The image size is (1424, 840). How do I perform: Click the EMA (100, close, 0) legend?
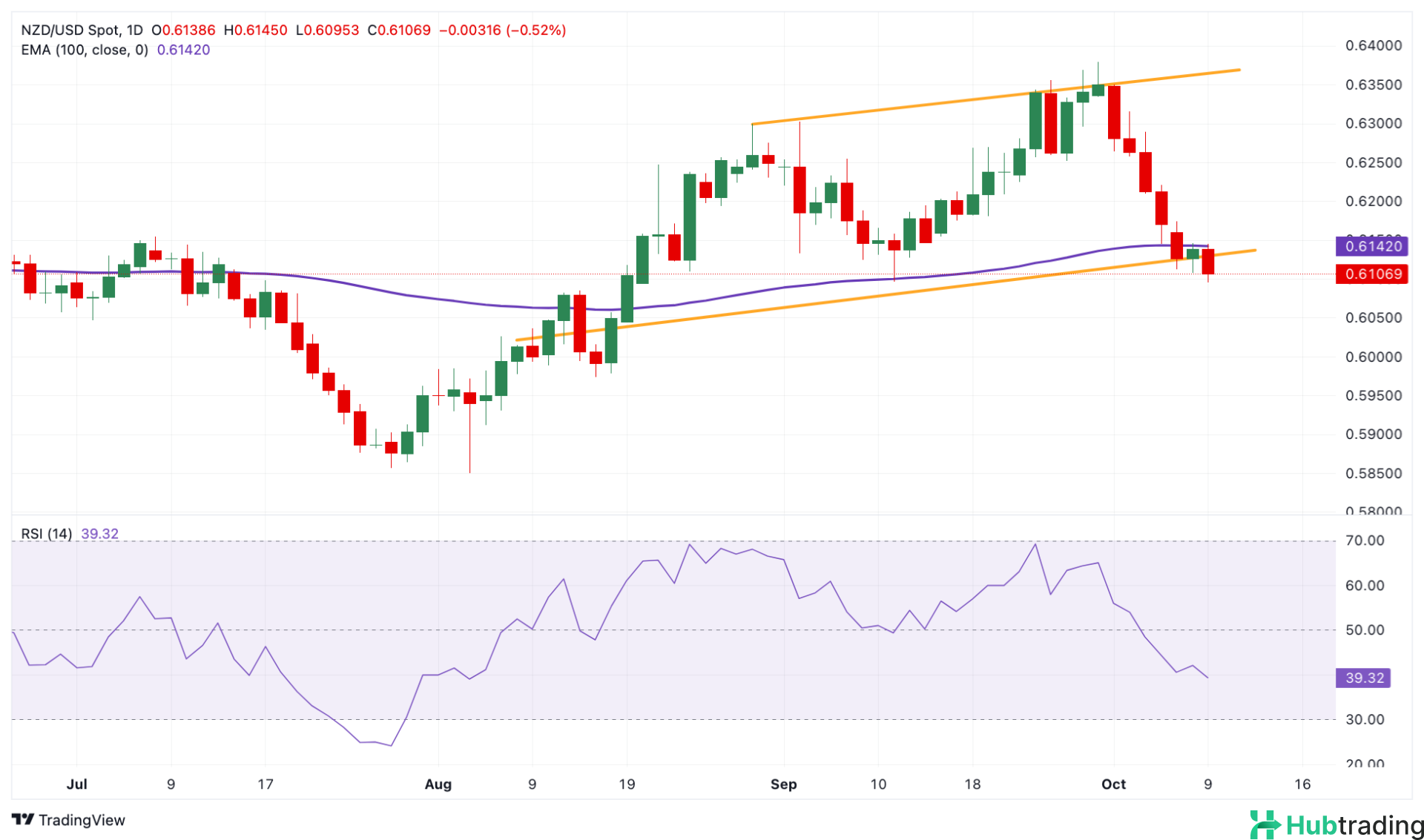pos(85,50)
